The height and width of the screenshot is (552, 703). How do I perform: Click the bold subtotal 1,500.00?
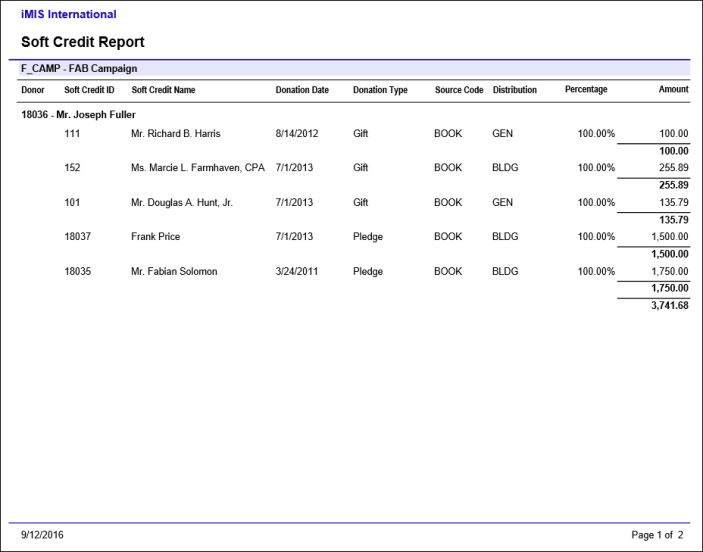670,254
